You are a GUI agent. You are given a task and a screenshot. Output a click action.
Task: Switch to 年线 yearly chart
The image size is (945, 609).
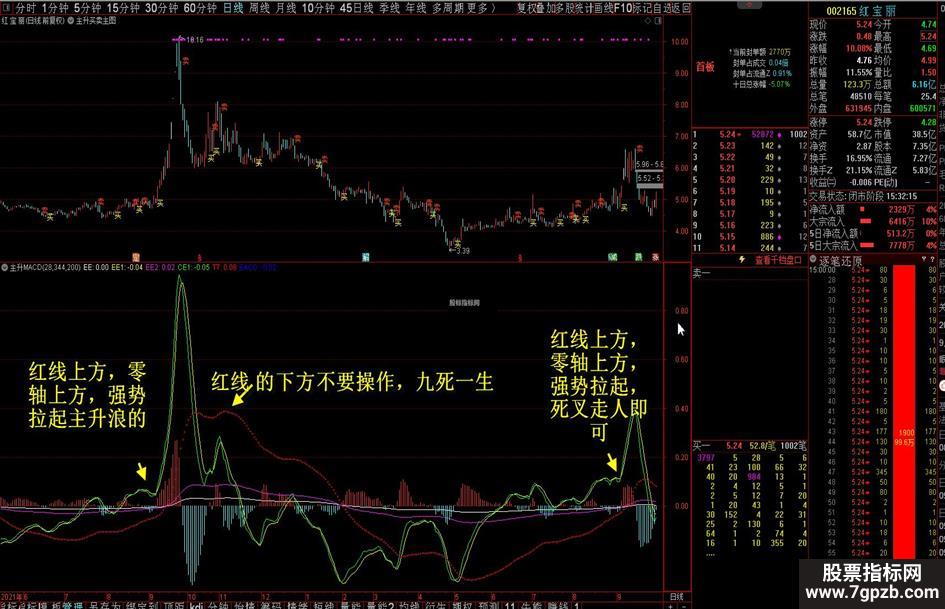[415, 8]
